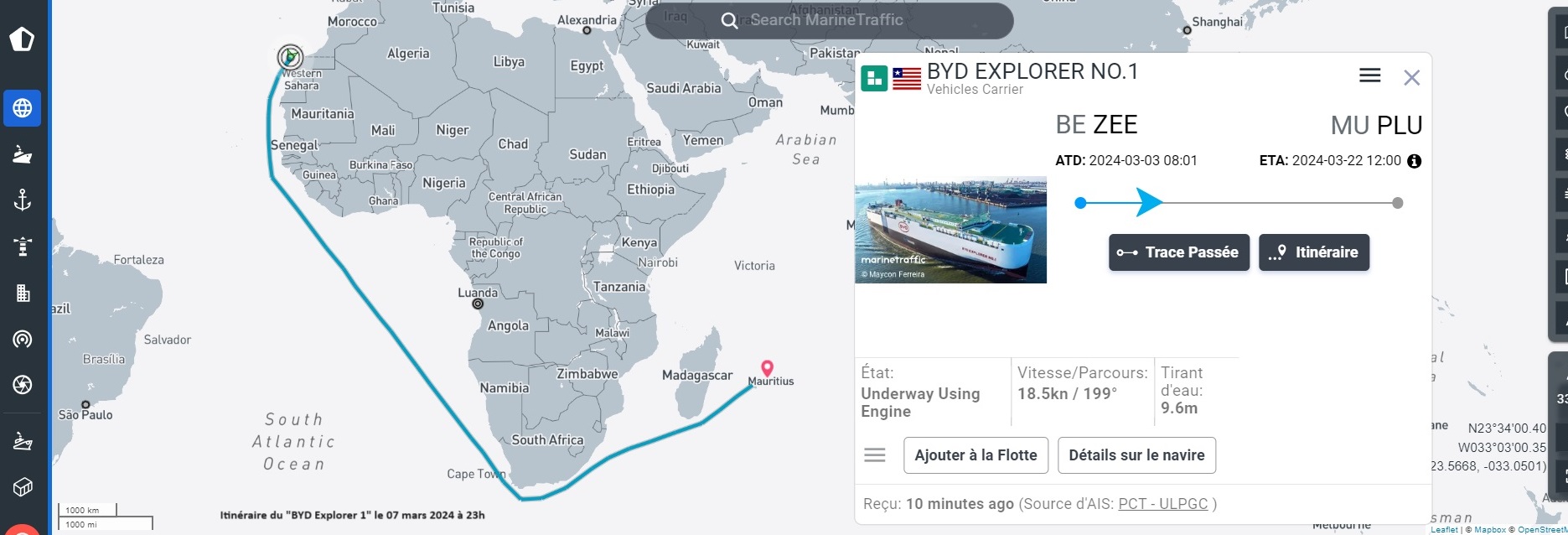Open the Ports anchor icon
This screenshot has height=535, width=1568.
click(23, 200)
